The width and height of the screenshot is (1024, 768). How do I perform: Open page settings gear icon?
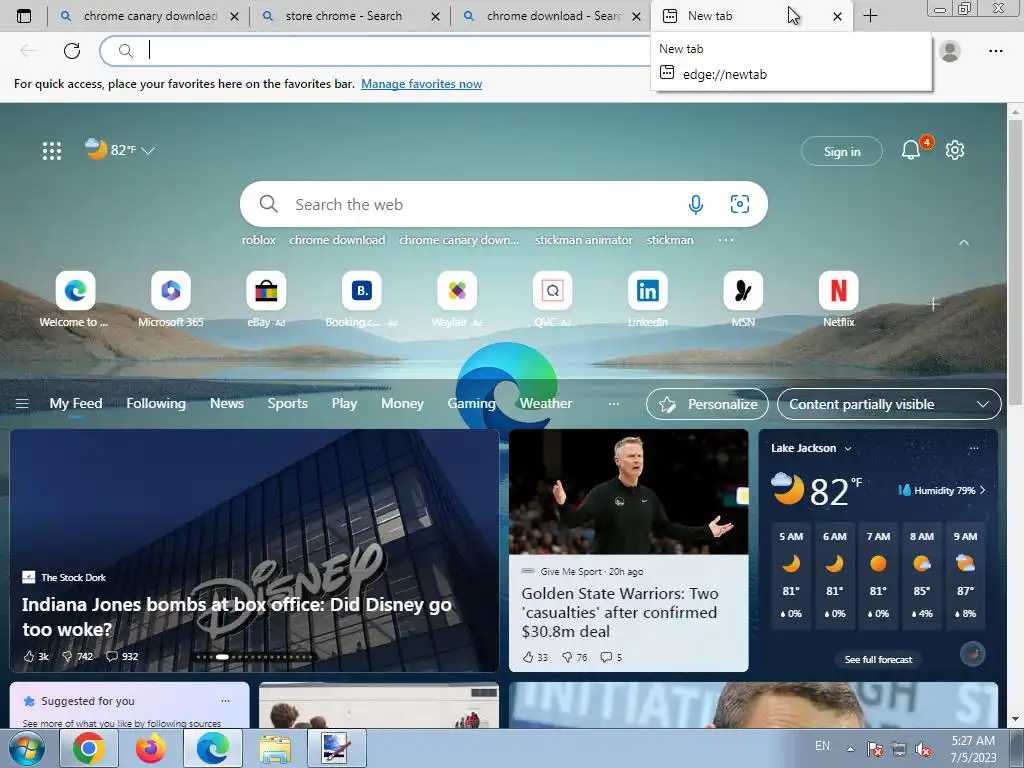955,150
